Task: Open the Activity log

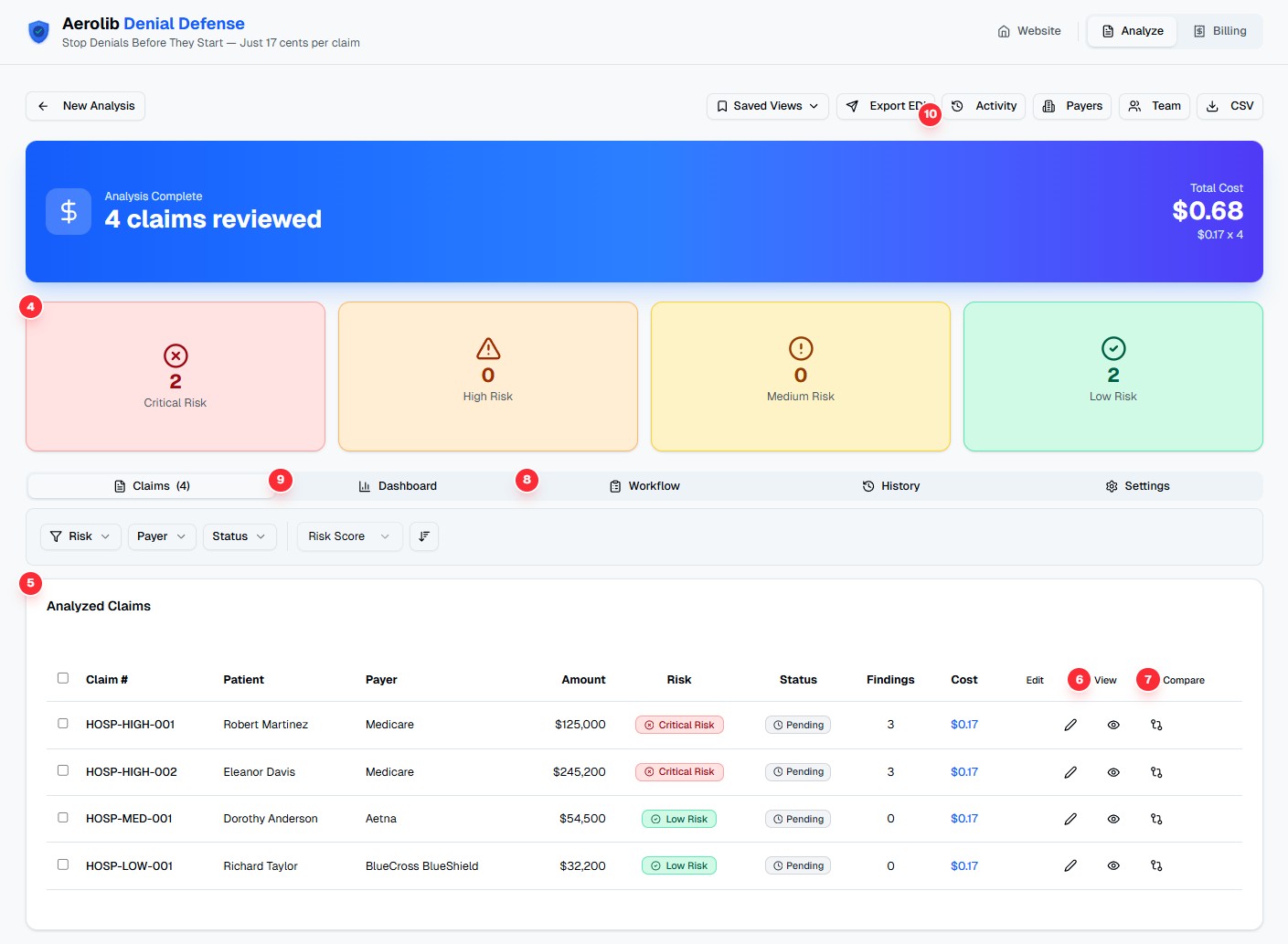Action: pyautogui.click(x=984, y=106)
